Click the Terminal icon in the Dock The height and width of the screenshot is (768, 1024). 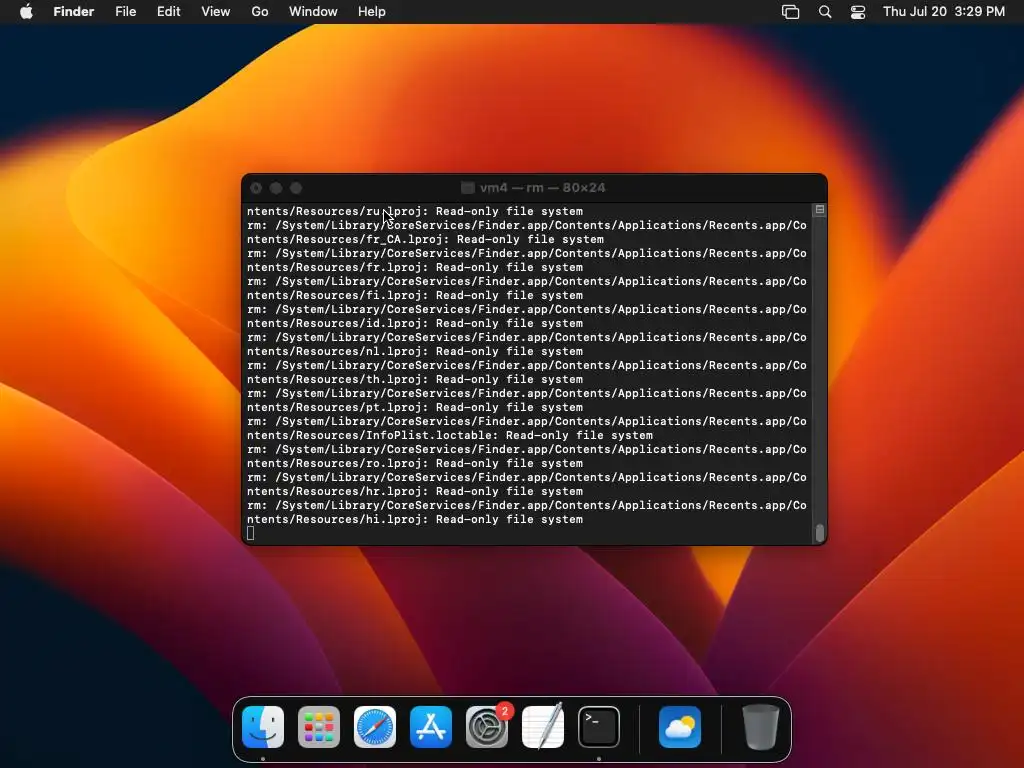[x=599, y=727]
